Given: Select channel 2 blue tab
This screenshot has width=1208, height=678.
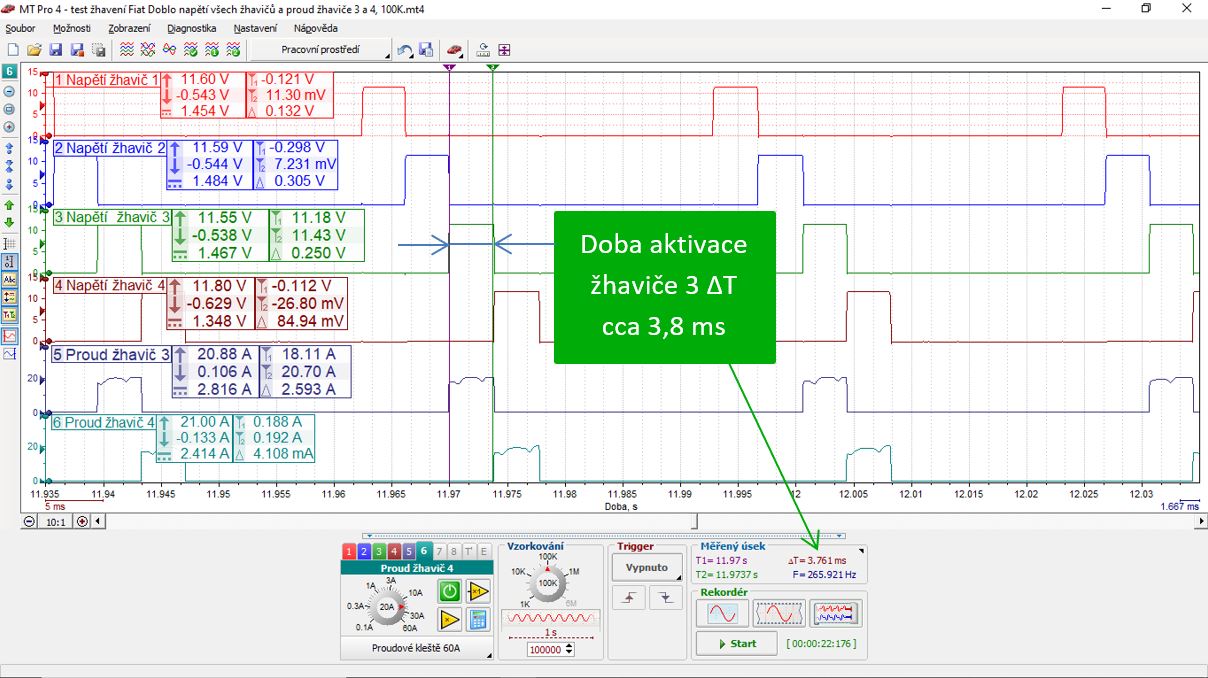Looking at the screenshot, I should 363,551.
